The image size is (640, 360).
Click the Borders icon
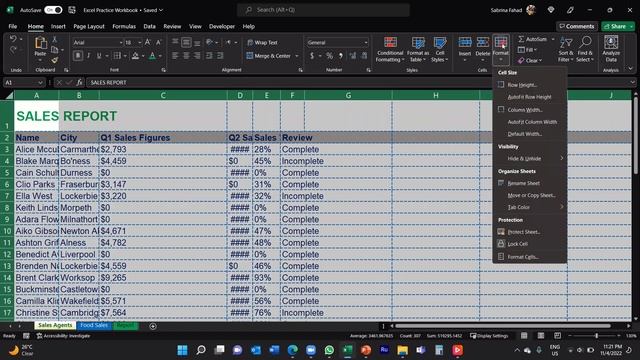point(117,56)
